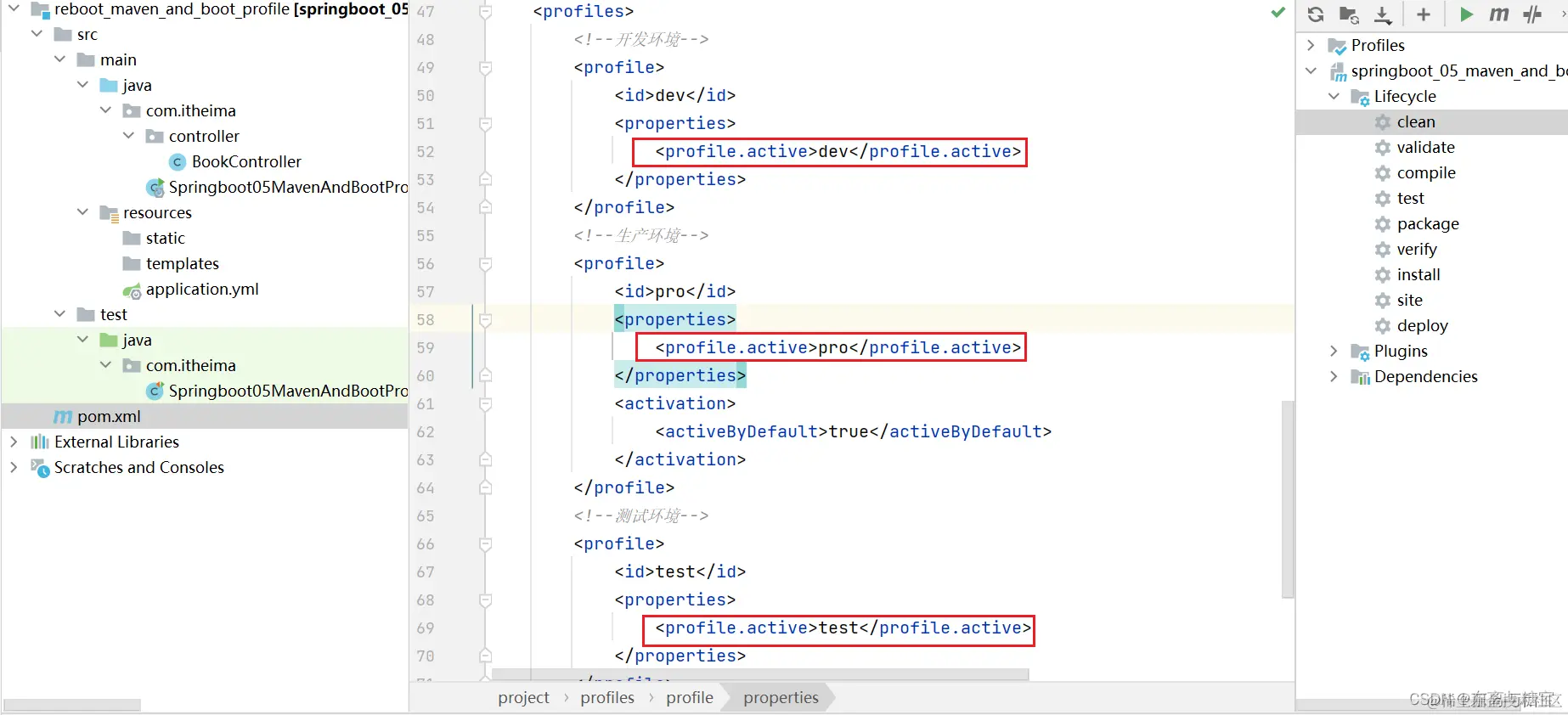Click Dependencies icon in Maven panel
The height and width of the screenshot is (715, 1568).
(1360, 378)
